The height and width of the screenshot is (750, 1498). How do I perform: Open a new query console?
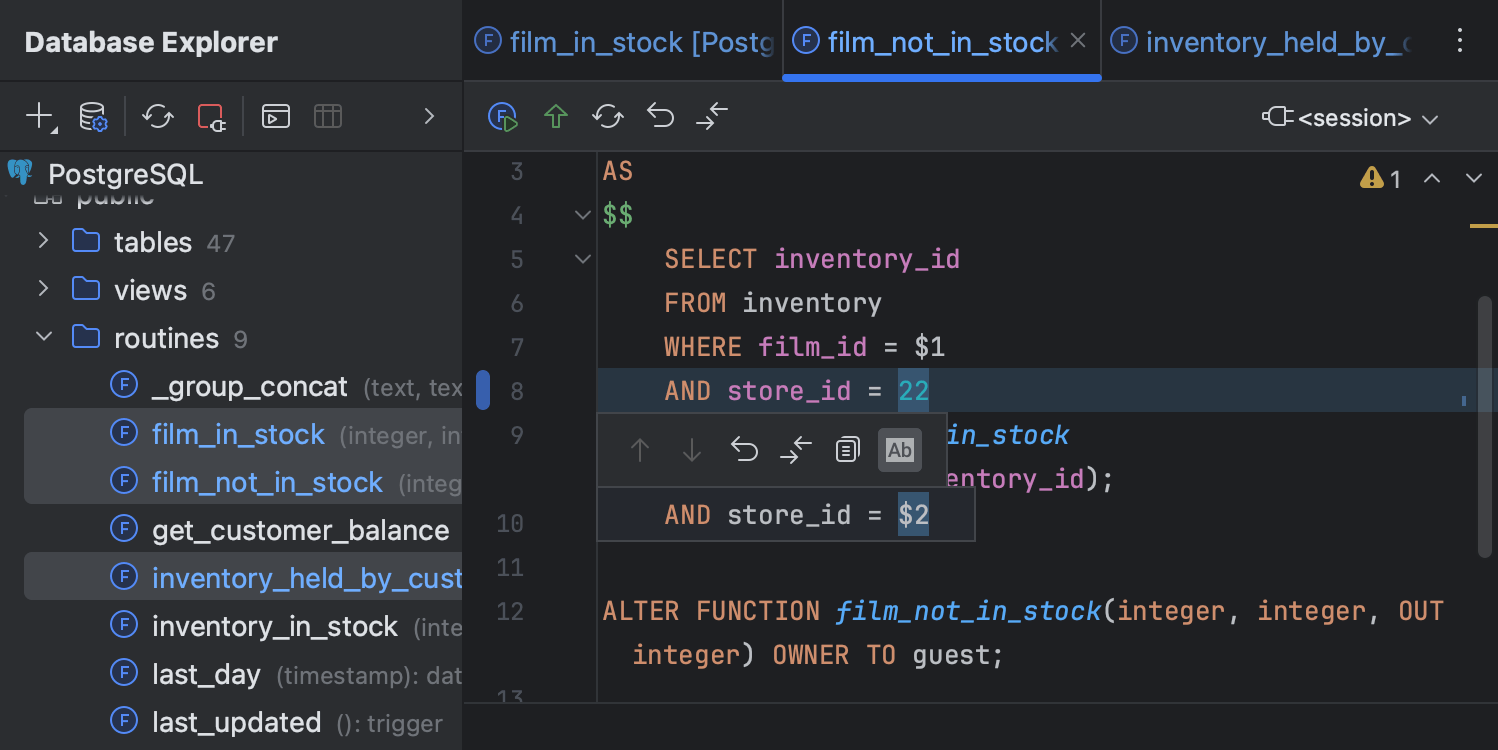point(275,116)
